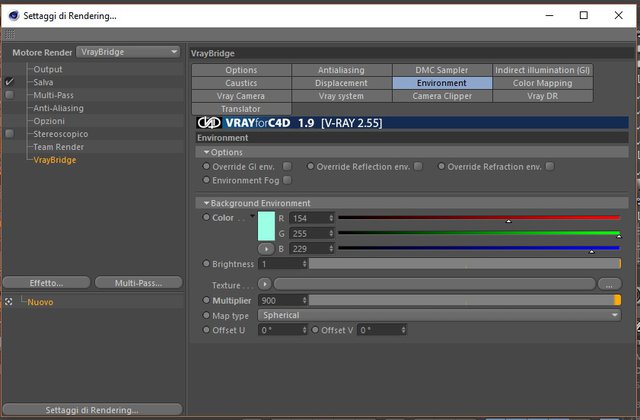The height and width of the screenshot is (420, 640).
Task: Check Override GI env. box
Action: [x=287, y=167]
